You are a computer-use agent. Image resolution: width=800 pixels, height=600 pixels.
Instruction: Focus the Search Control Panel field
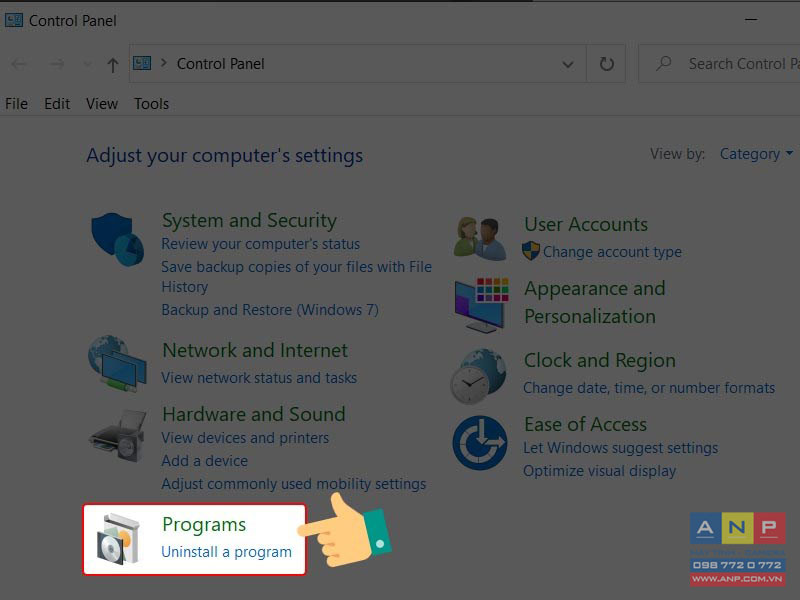(x=719, y=64)
